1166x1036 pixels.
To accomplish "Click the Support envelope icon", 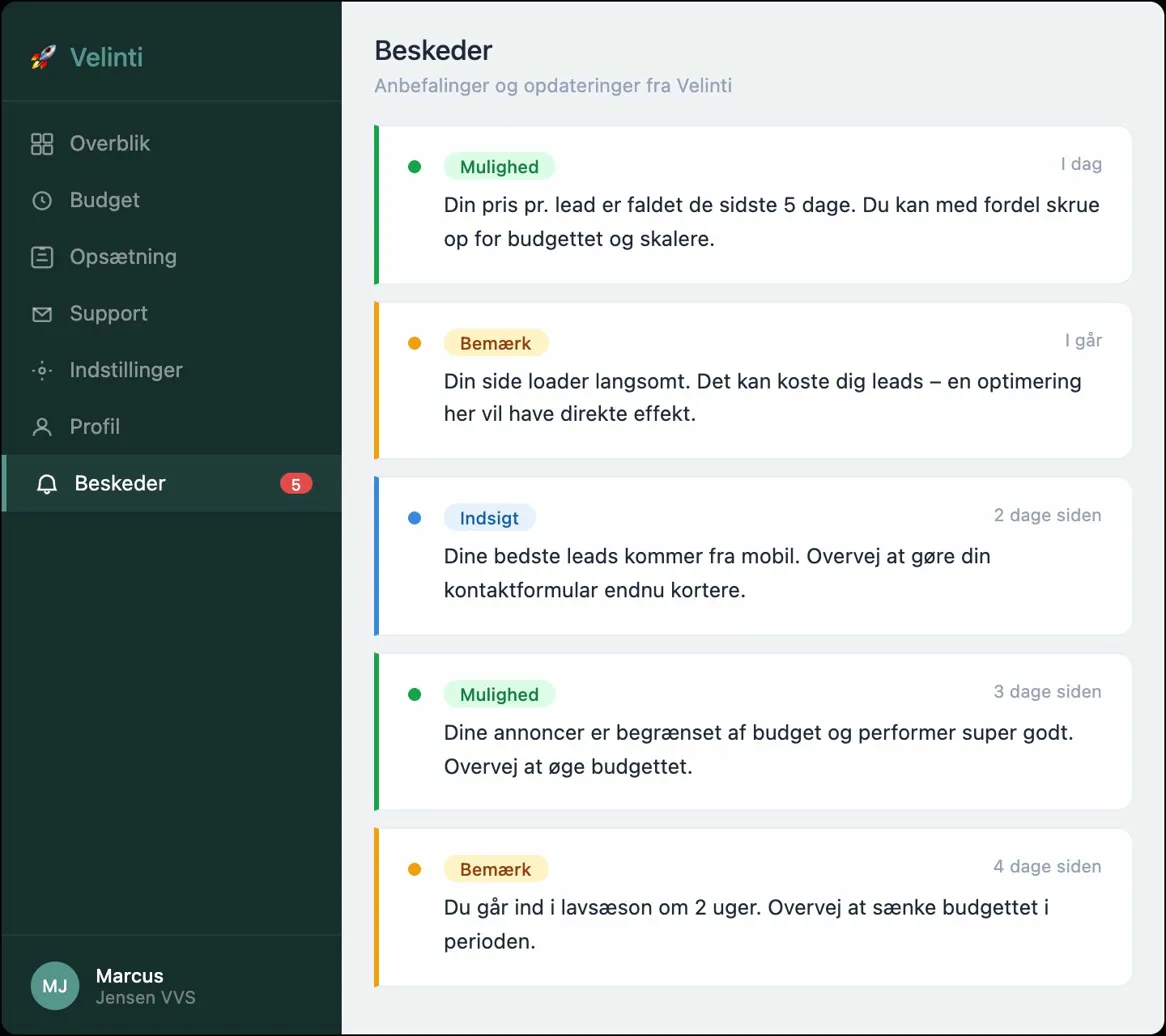I will click(x=42, y=314).
